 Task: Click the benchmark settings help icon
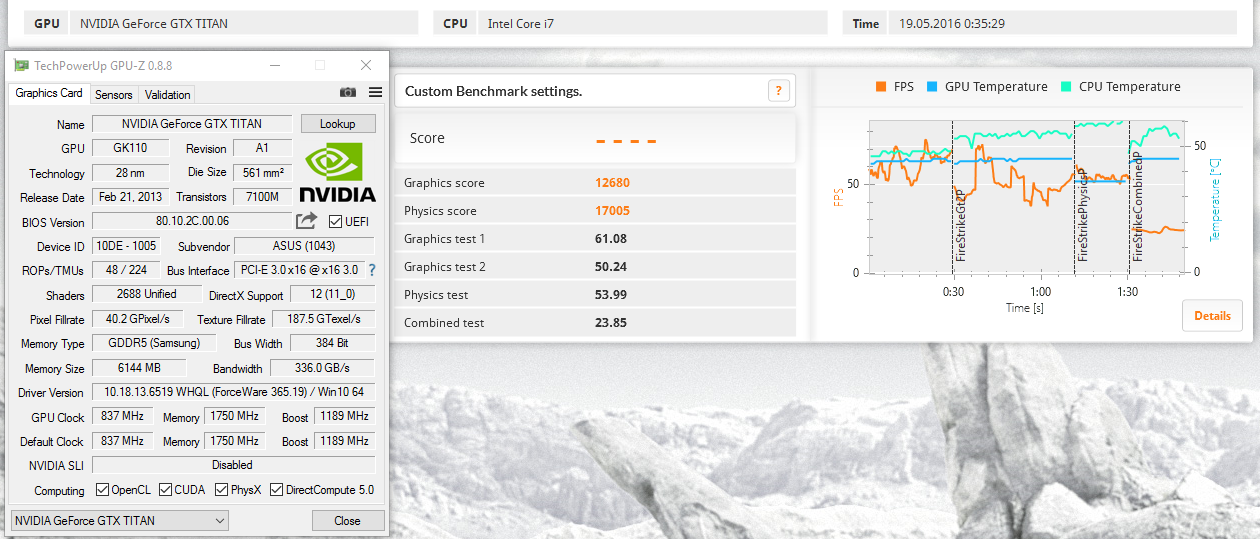point(779,91)
